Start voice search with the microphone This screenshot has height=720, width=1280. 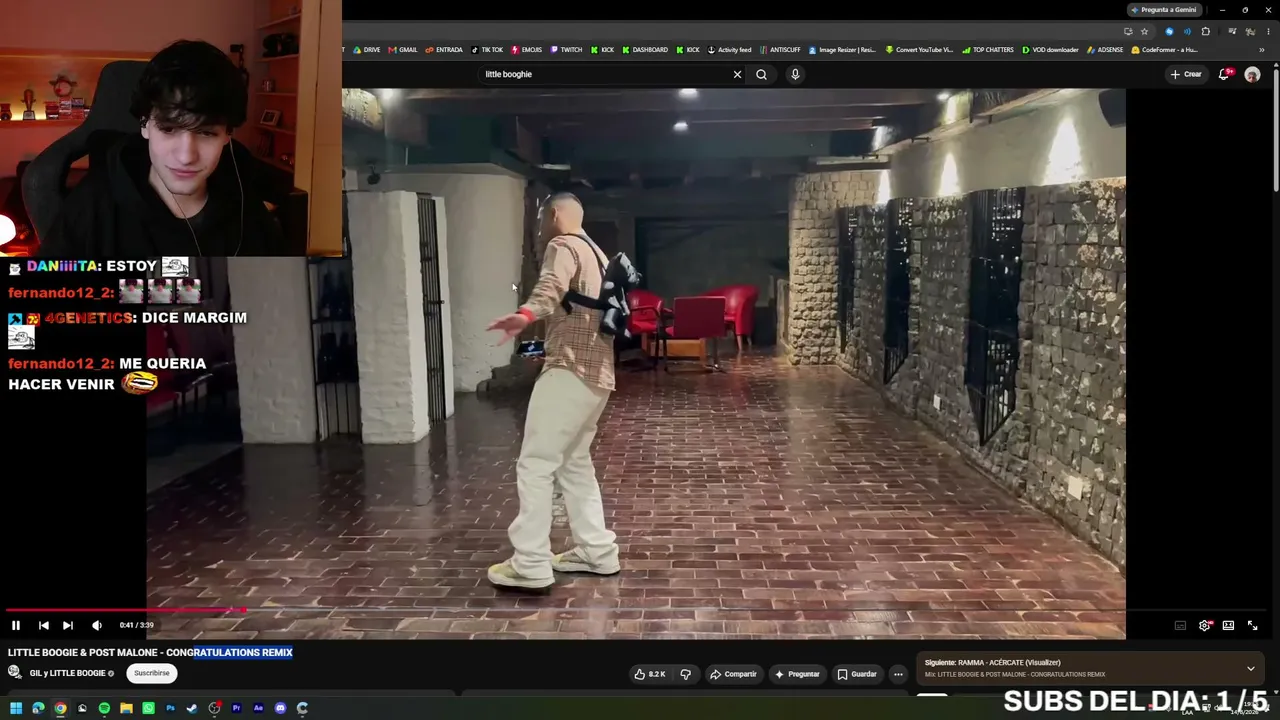coord(795,74)
